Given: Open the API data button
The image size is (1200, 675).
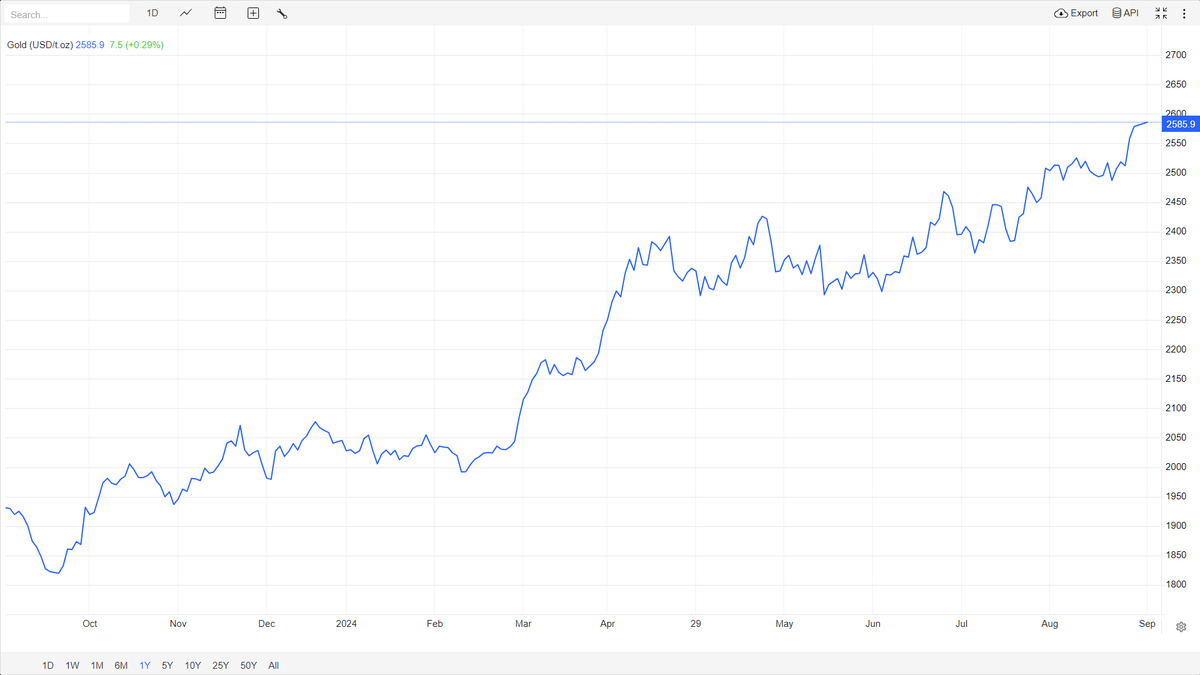Looking at the screenshot, I should coord(1125,13).
